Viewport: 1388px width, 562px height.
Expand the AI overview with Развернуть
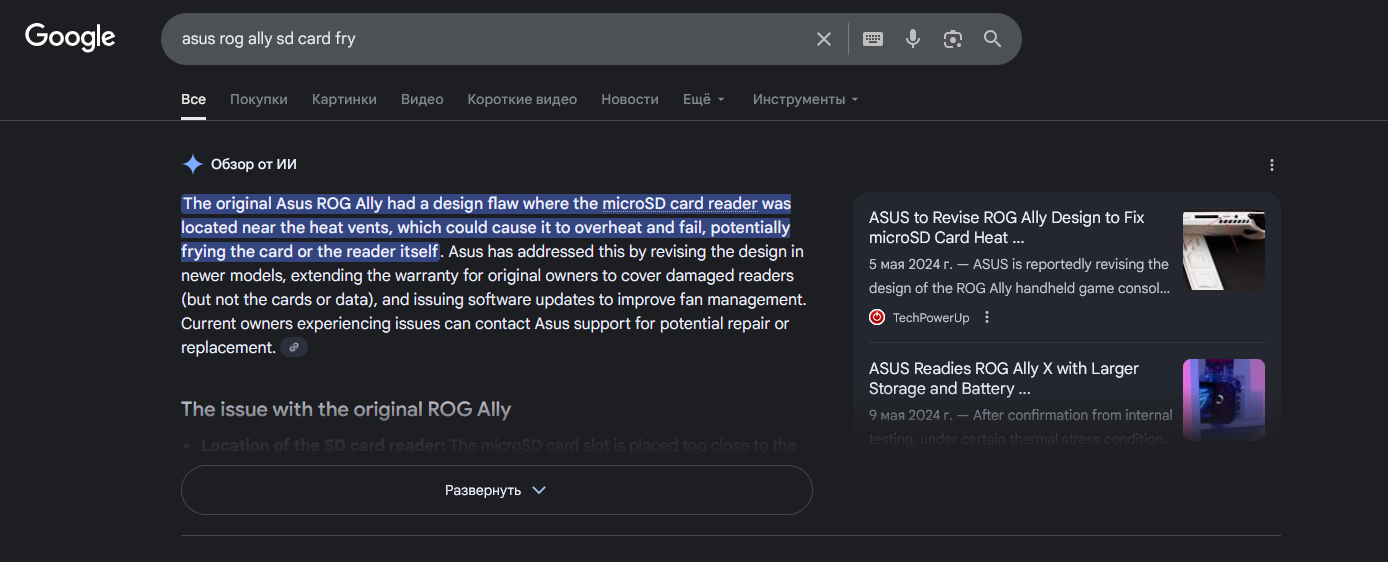(496, 490)
